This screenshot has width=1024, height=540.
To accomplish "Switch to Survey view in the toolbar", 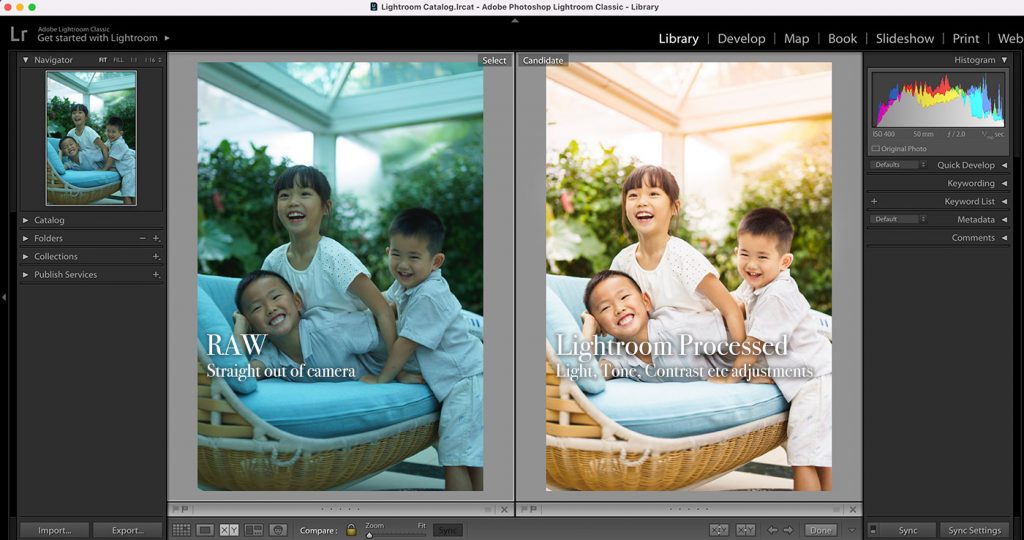I will pyautogui.click(x=253, y=530).
